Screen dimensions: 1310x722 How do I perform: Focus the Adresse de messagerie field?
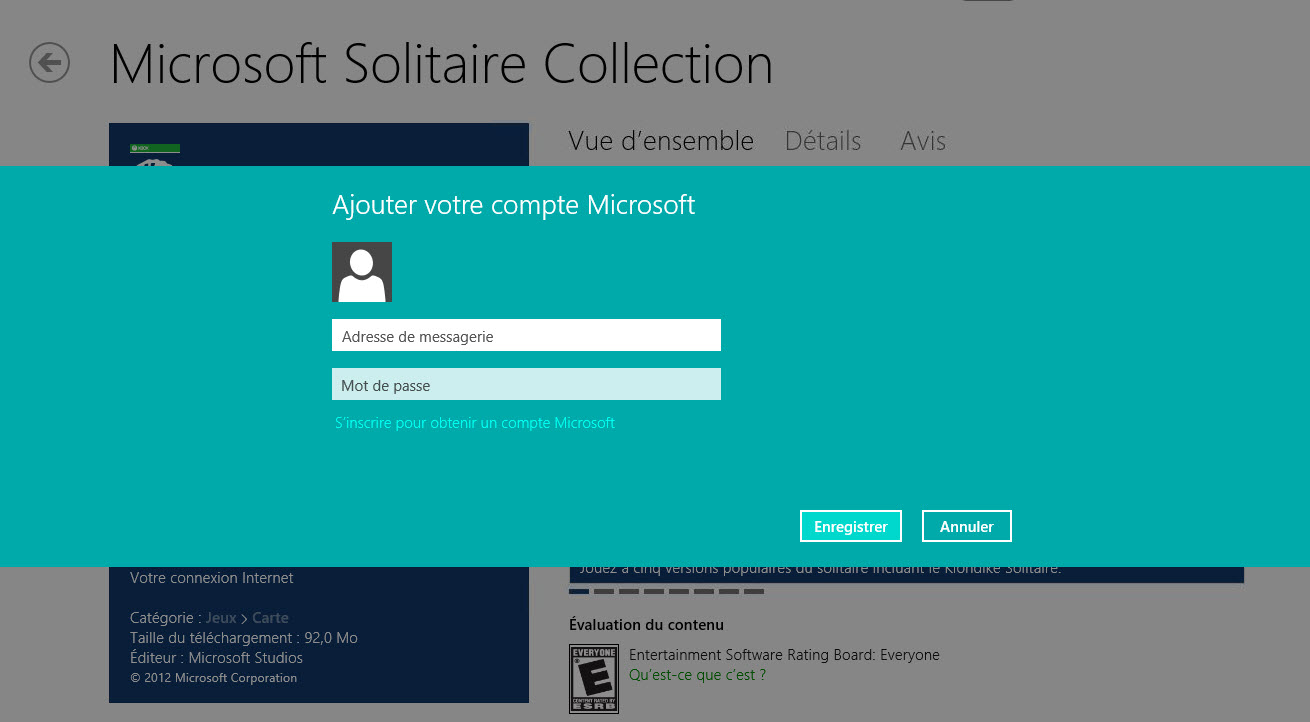point(526,336)
